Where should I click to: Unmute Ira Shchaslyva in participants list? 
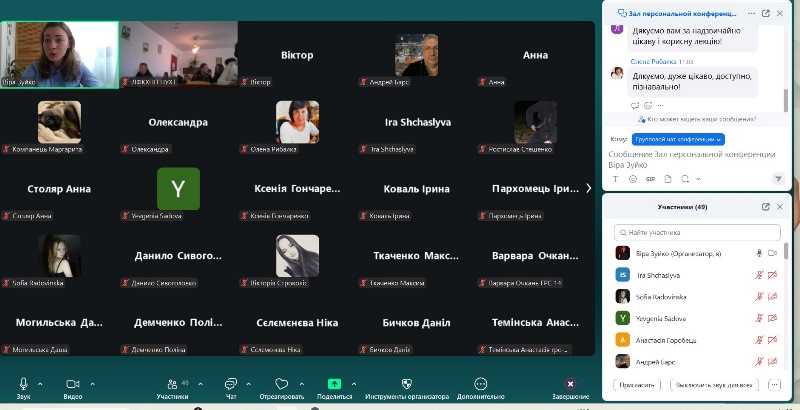point(758,274)
